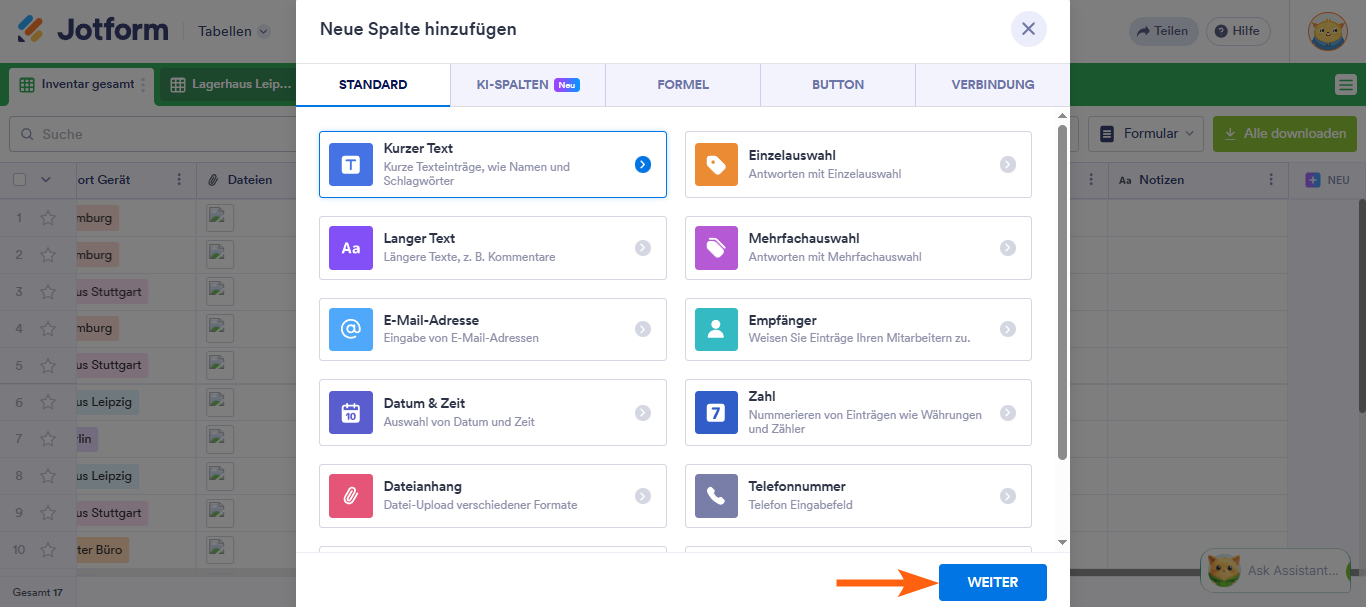Click the WEITER button
The width and height of the screenshot is (1366, 607).
(993, 582)
